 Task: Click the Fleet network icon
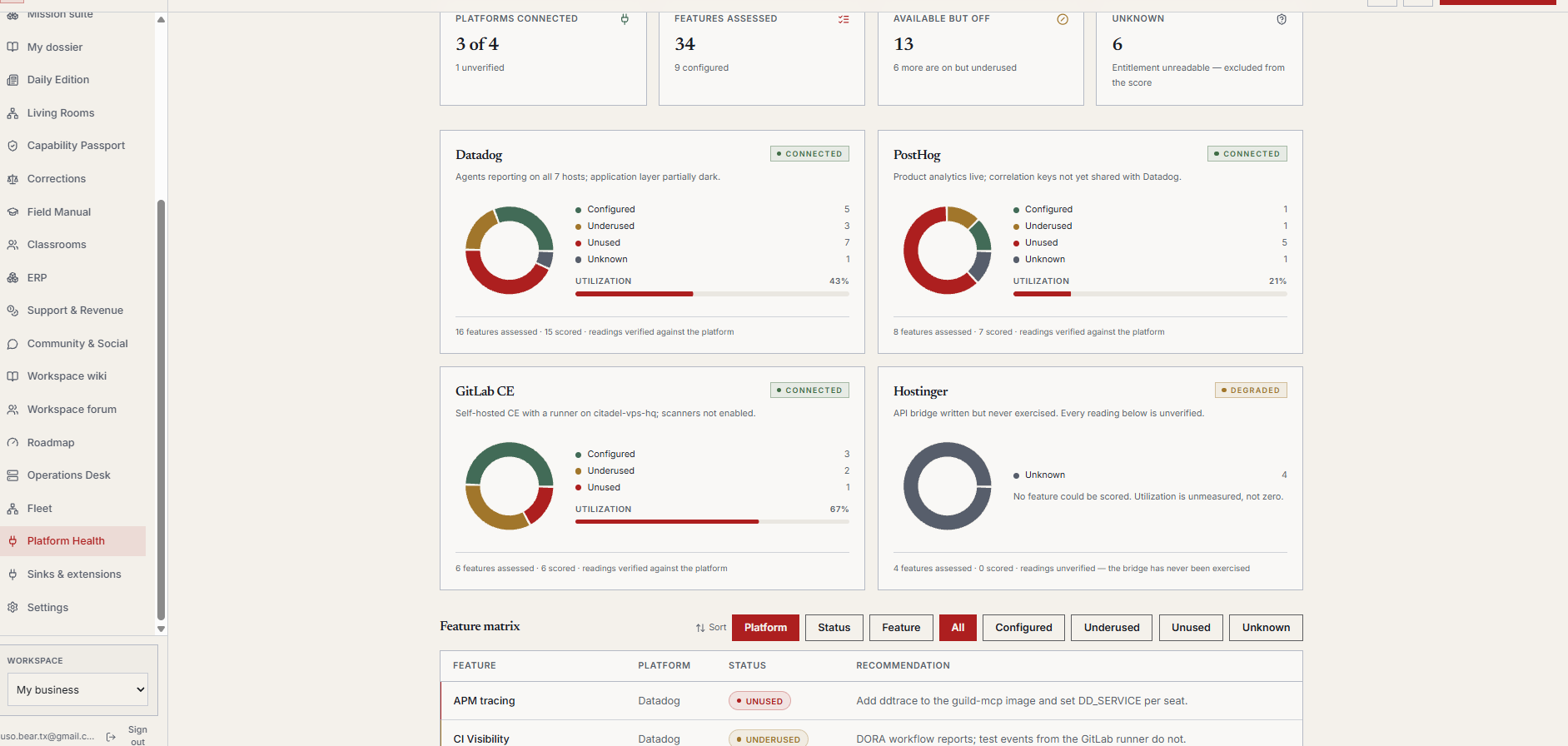[x=12, y=509]
